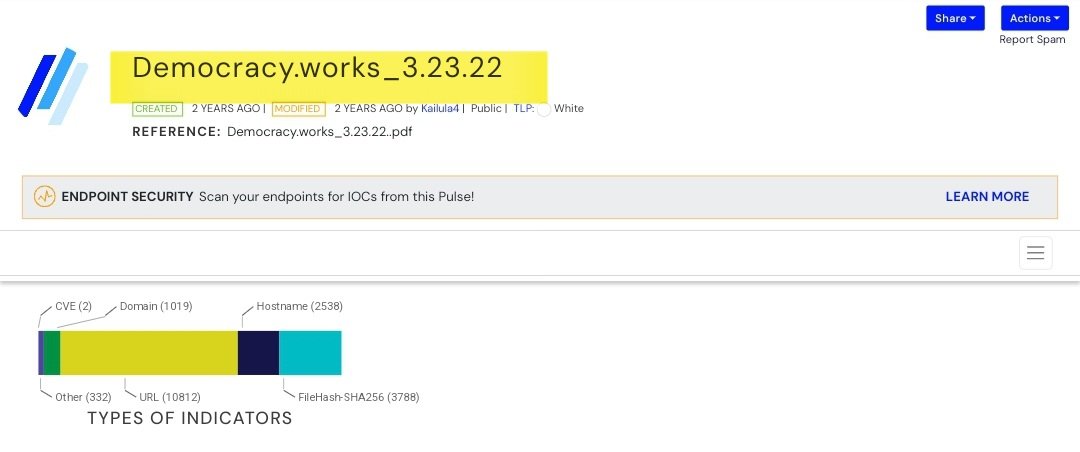Click the teal FileHash-SHA256 chart segment
The height and width of the screenshot is (452, 1080).
coord(310,353)
